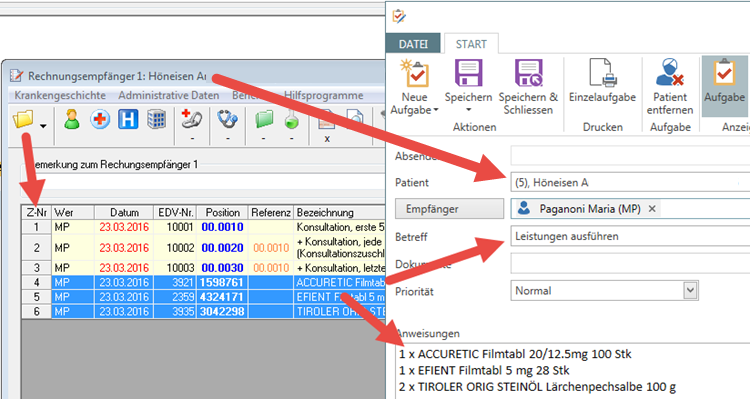Open the Priorität Normal dropdown
Viewport: 750px width, 399px height.
pos(690,290)
